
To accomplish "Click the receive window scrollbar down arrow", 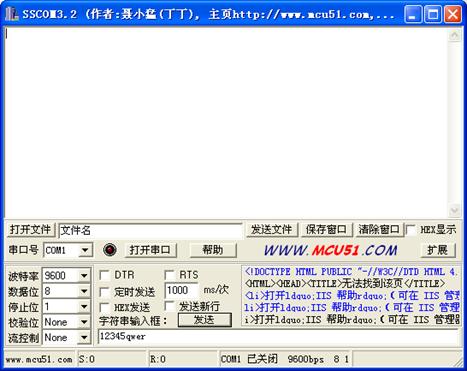I will pos(454,210).
